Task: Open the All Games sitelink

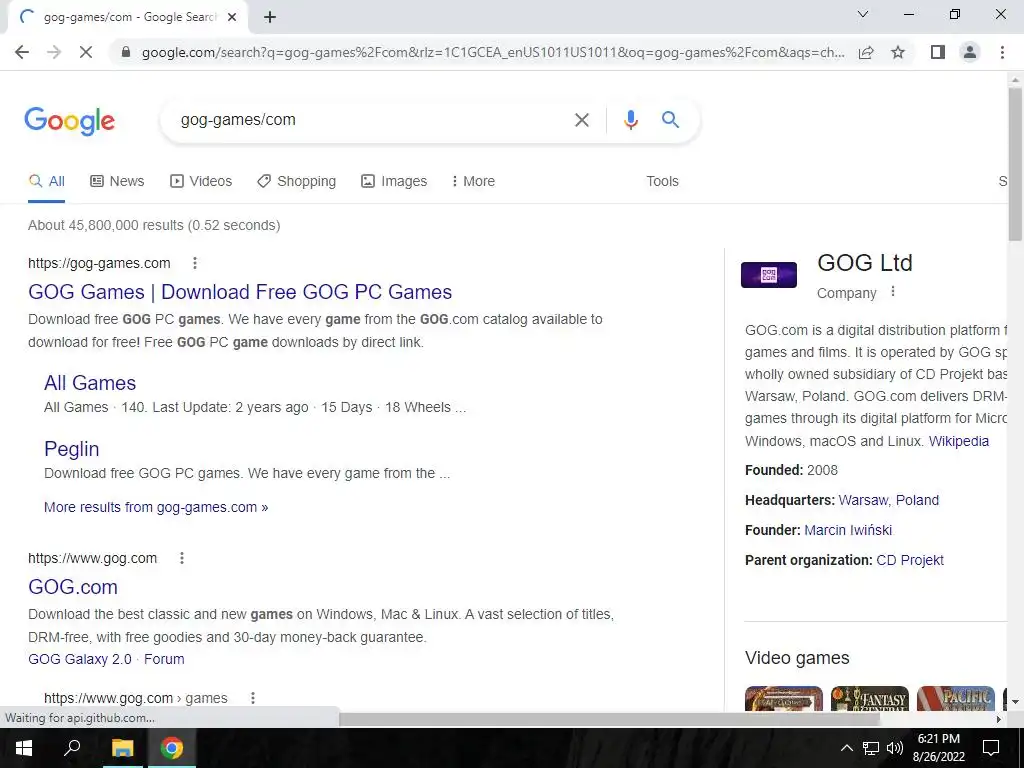Action: click(x=90, y=383)
